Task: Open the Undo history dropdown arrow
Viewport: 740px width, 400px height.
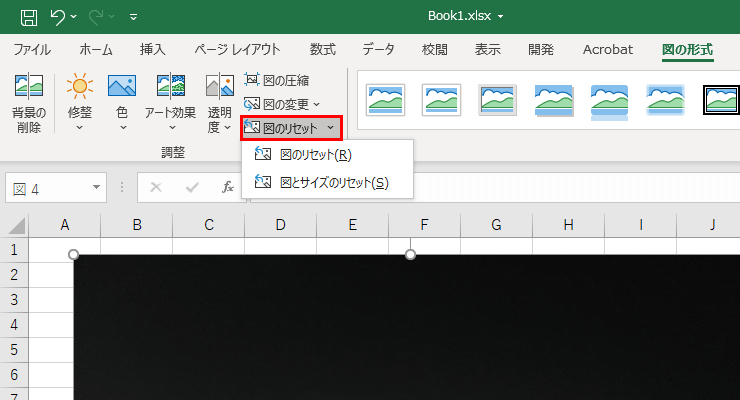Action: click(x=74, y=17)
